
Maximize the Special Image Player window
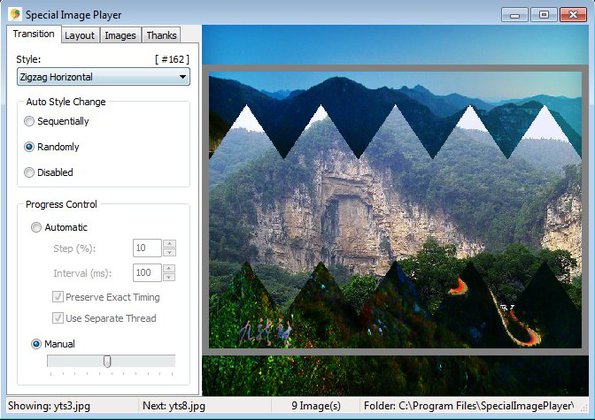click(x=543, y=15)
